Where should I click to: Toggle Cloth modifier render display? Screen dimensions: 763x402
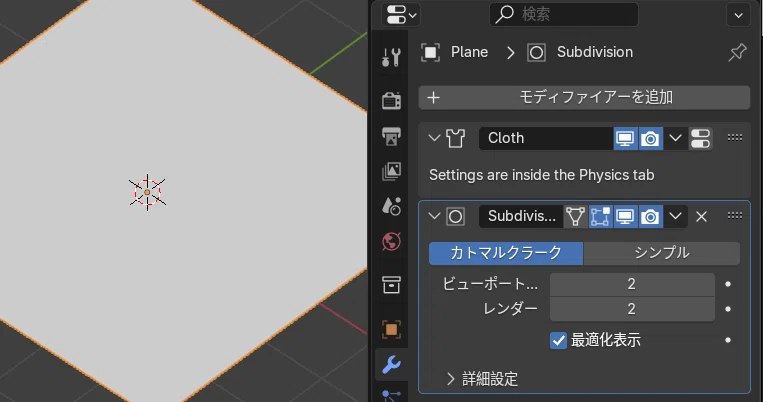[650, 138]
